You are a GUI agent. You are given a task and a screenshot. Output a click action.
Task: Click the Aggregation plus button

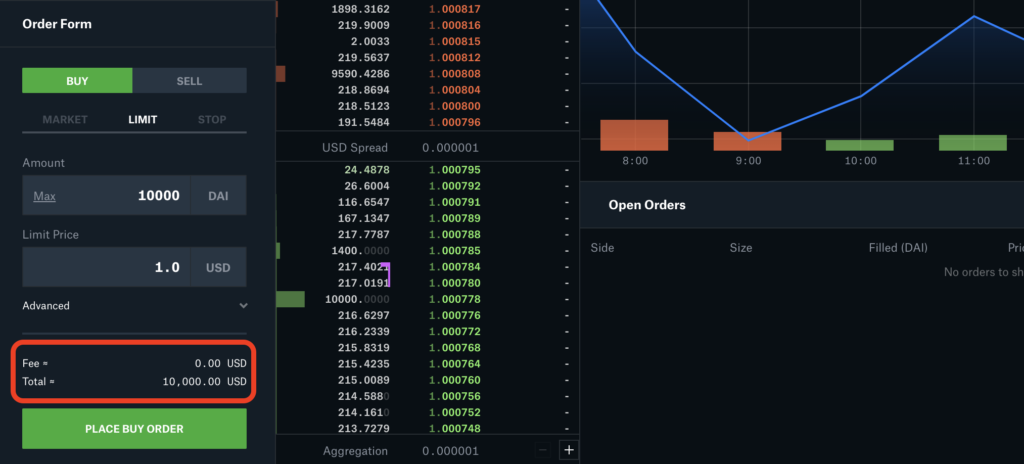tap(569, 450)
